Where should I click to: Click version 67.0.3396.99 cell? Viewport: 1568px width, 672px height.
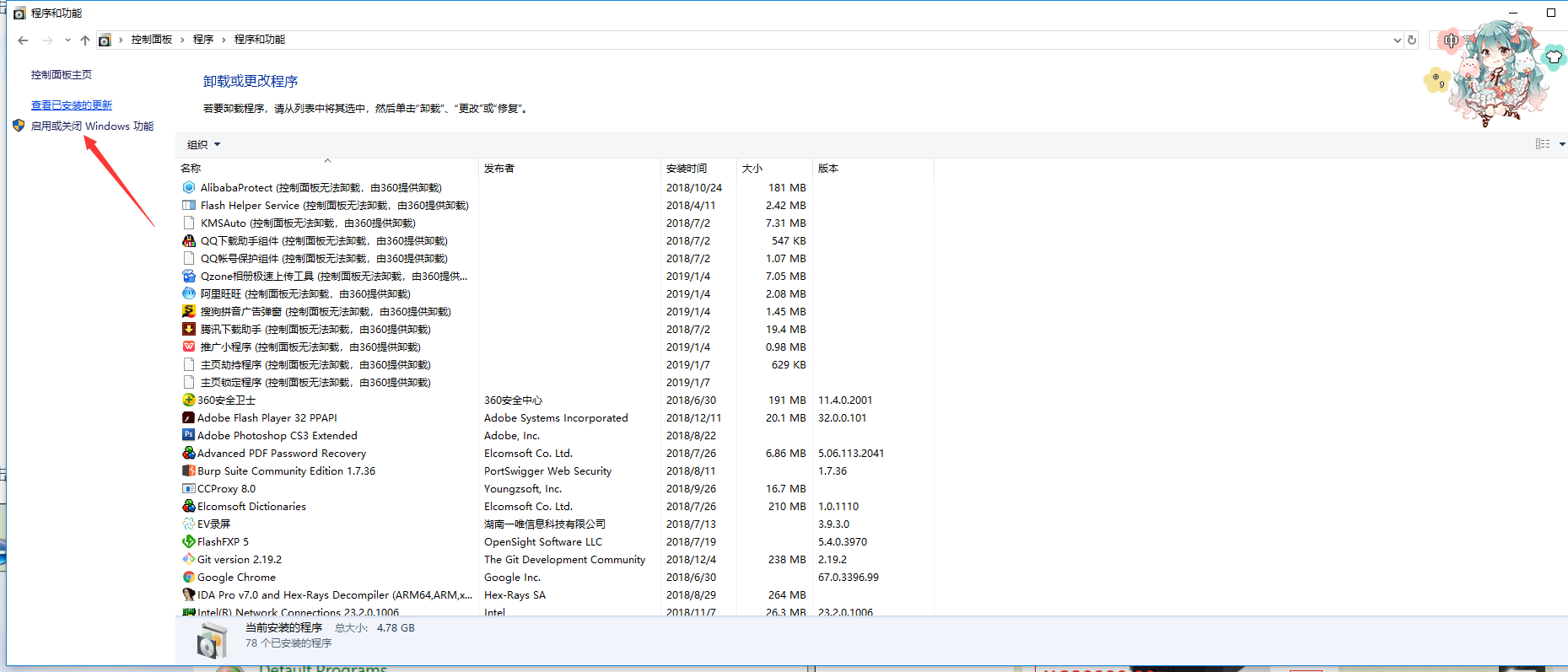tap(849, 577)
